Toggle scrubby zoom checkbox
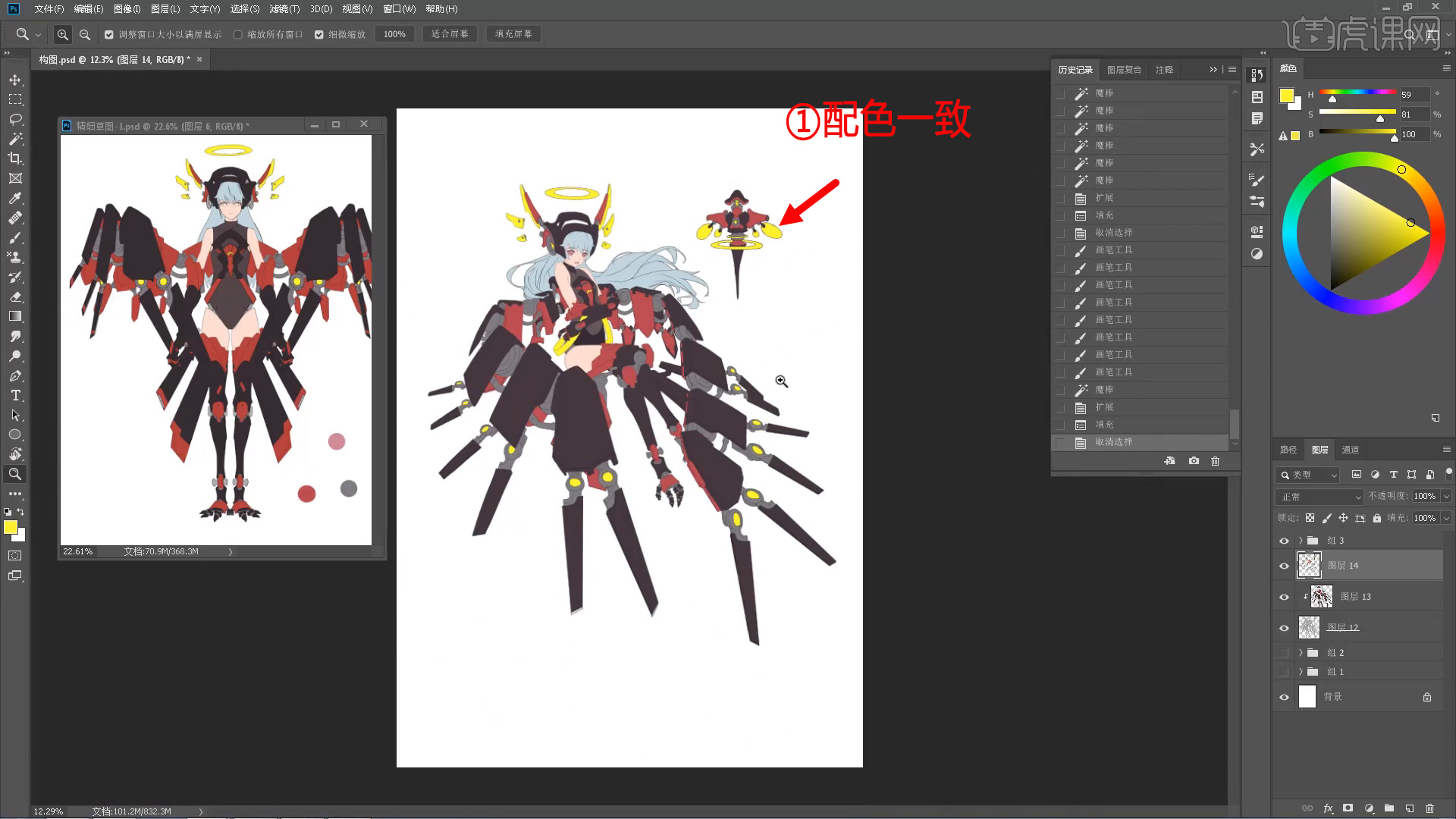The height and width of the screenshot is (819, 1456). coord(319,34)
